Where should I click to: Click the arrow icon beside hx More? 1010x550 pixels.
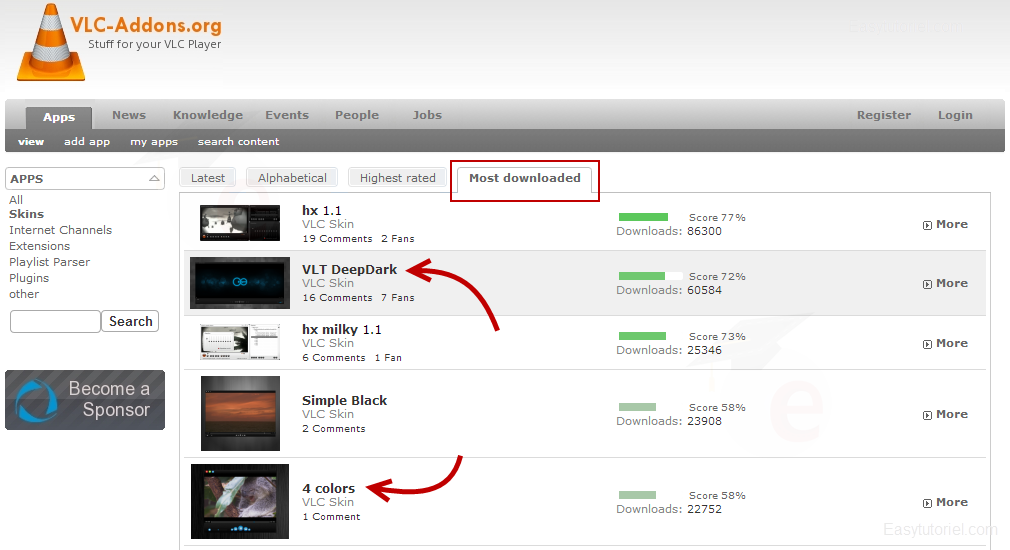[x=927, y=225]
